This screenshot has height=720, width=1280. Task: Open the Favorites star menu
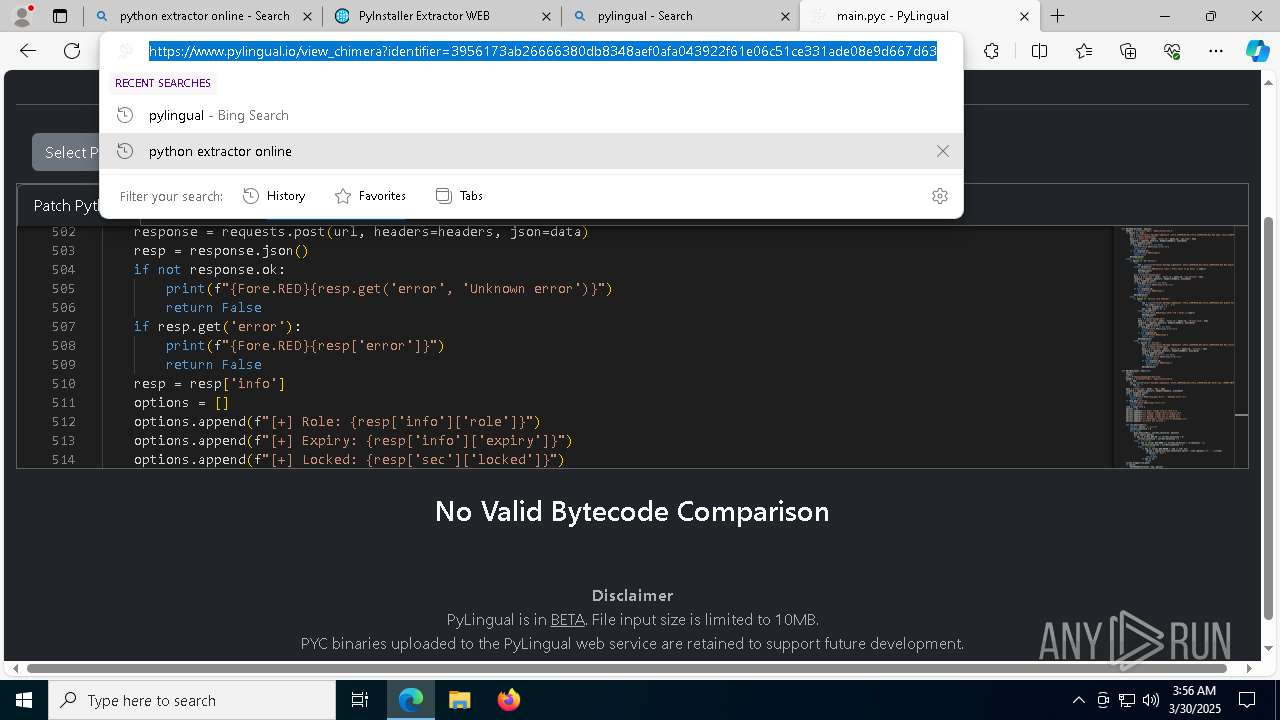point(1084,51)
